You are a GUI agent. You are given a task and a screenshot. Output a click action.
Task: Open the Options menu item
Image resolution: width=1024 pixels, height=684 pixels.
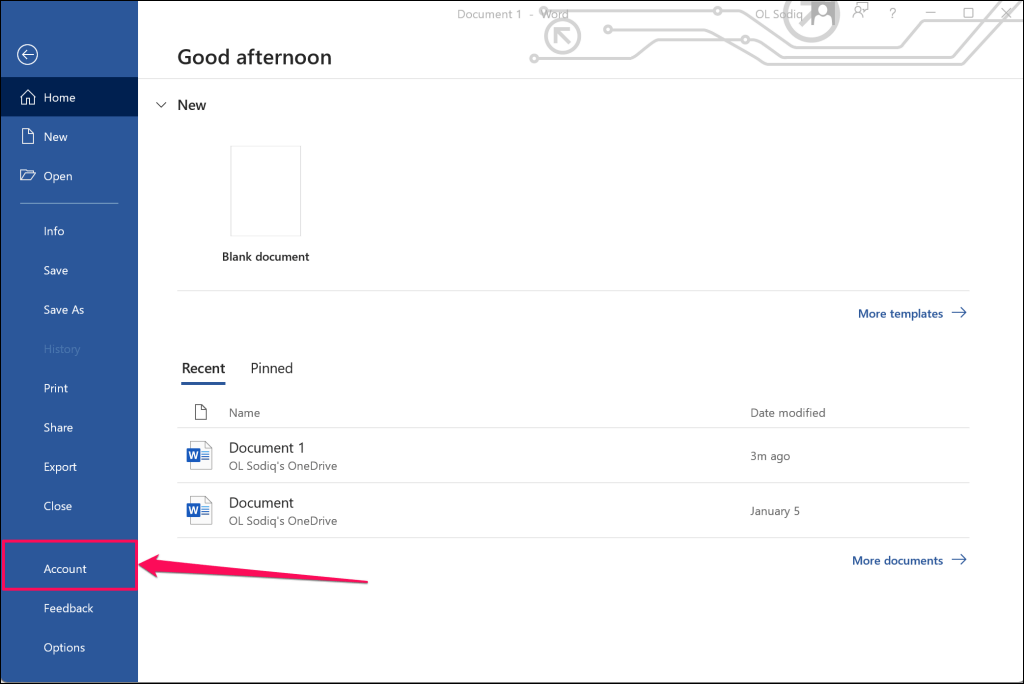tap(64, 648)
